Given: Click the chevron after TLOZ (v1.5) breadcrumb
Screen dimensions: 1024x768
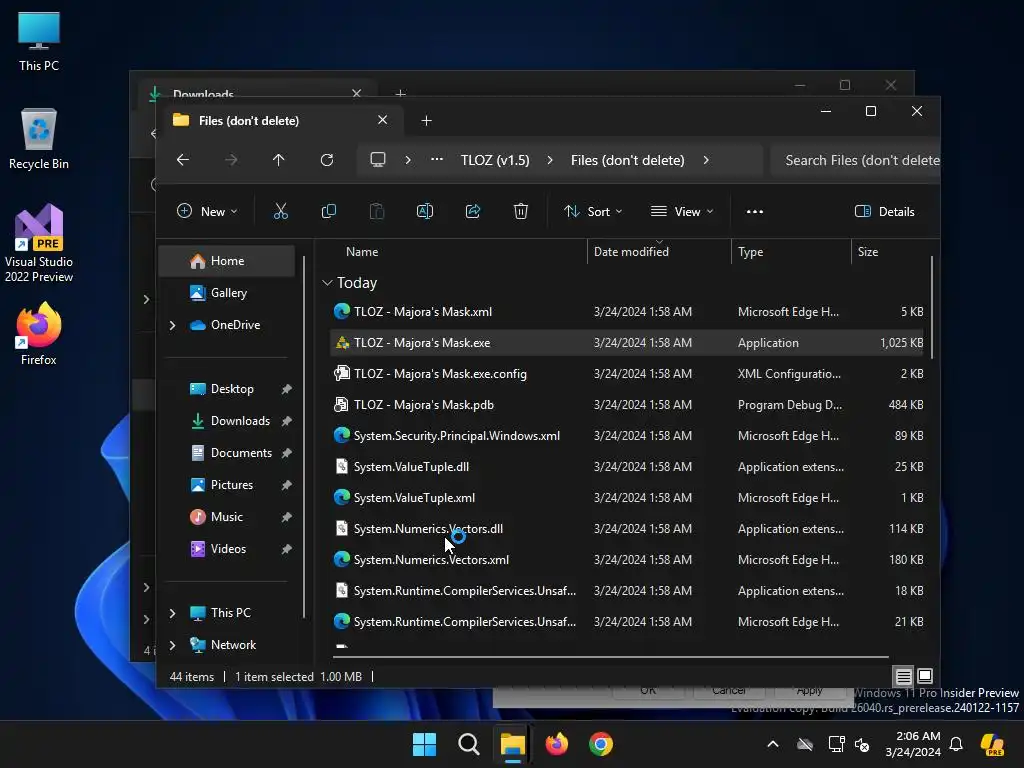Looking at the screenshot, I should (550, 160).
